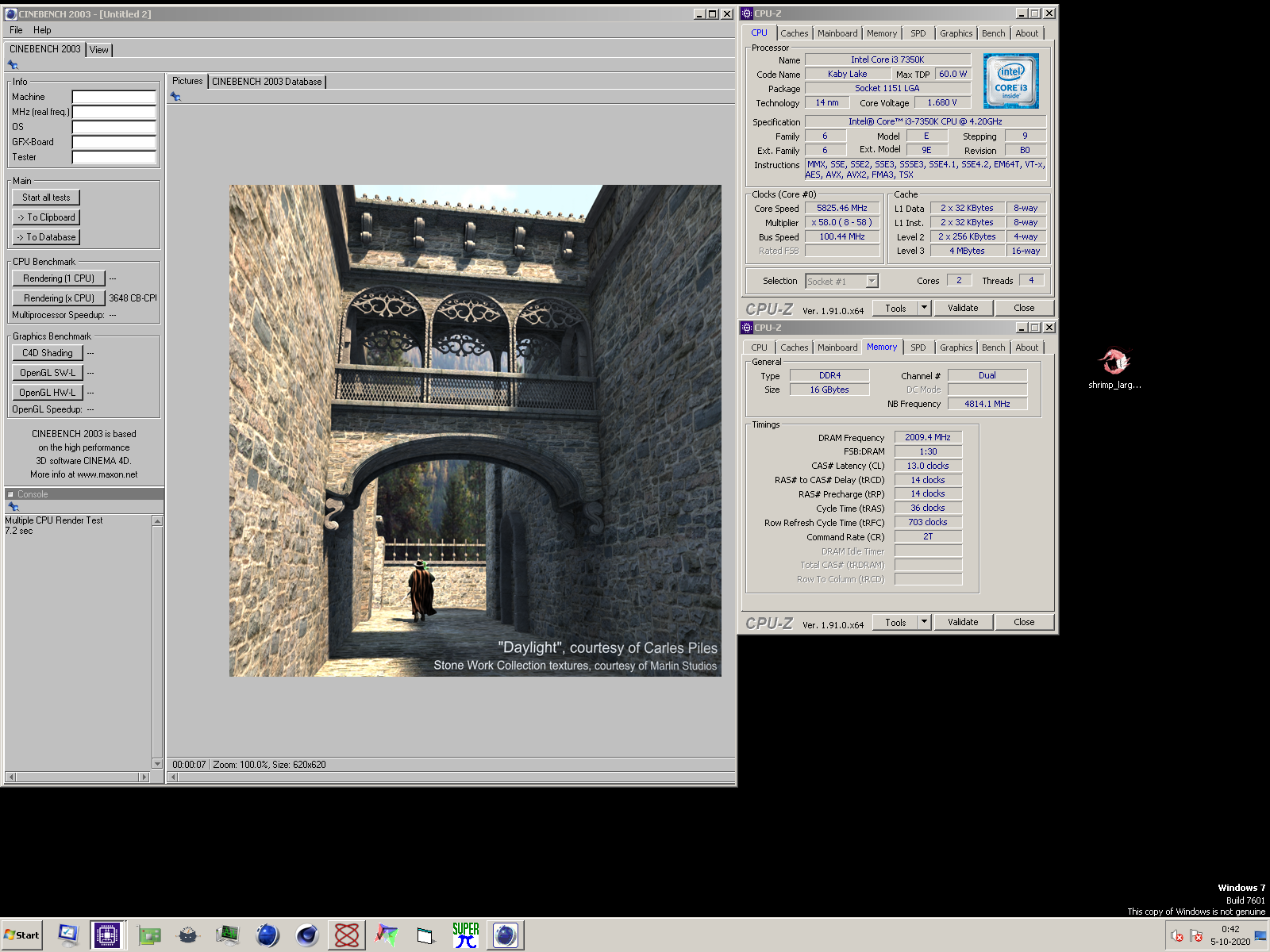Click the Intel Core i3 logo in CPU-Z
This screenshot has width=1270, height=952.
(1010, 81)
